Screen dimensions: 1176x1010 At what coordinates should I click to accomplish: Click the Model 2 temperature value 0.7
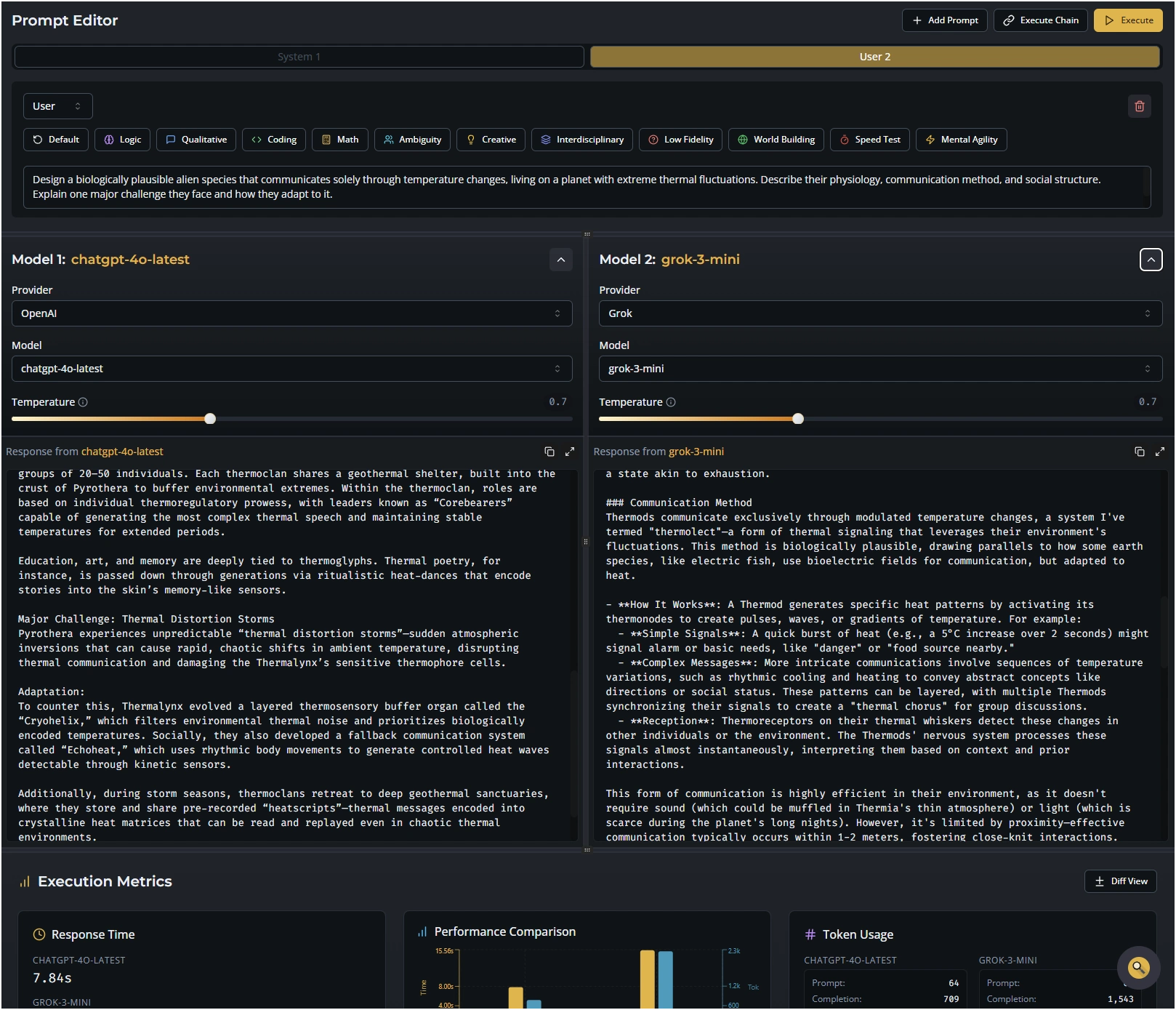pos(1147,401)
